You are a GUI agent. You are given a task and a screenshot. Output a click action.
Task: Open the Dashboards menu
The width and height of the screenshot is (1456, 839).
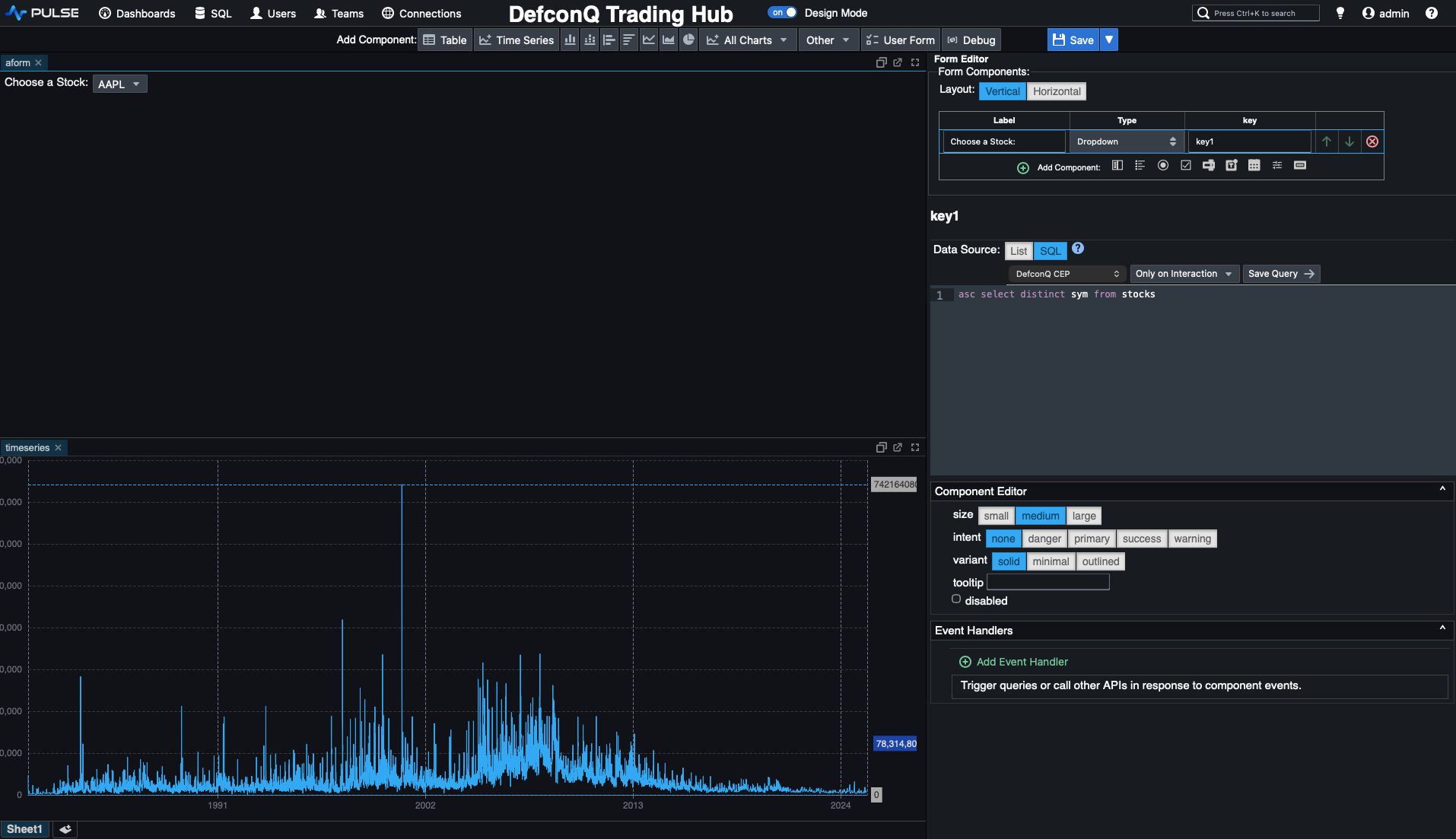pos(137,13)
